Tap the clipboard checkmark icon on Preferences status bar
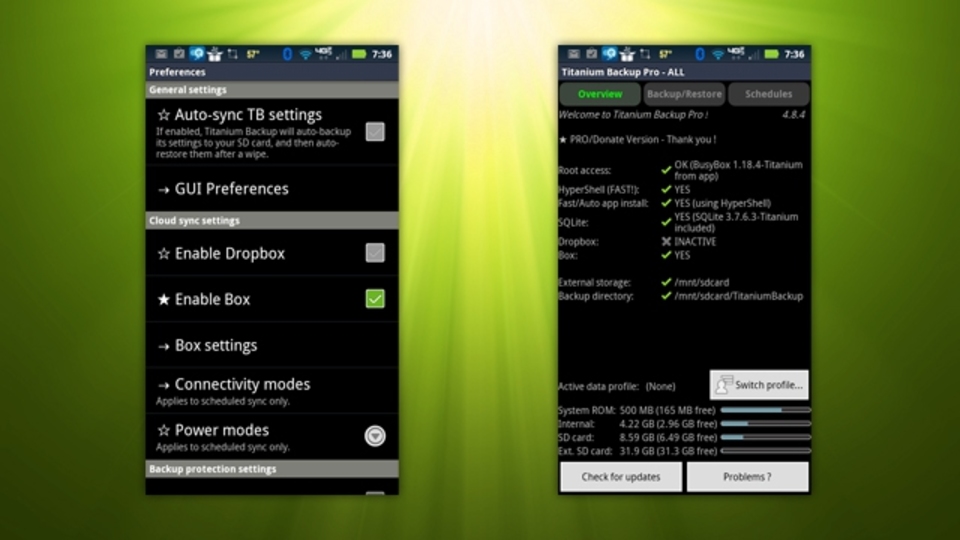This screenshot has height=540, width=960. [x=179, y=54]
